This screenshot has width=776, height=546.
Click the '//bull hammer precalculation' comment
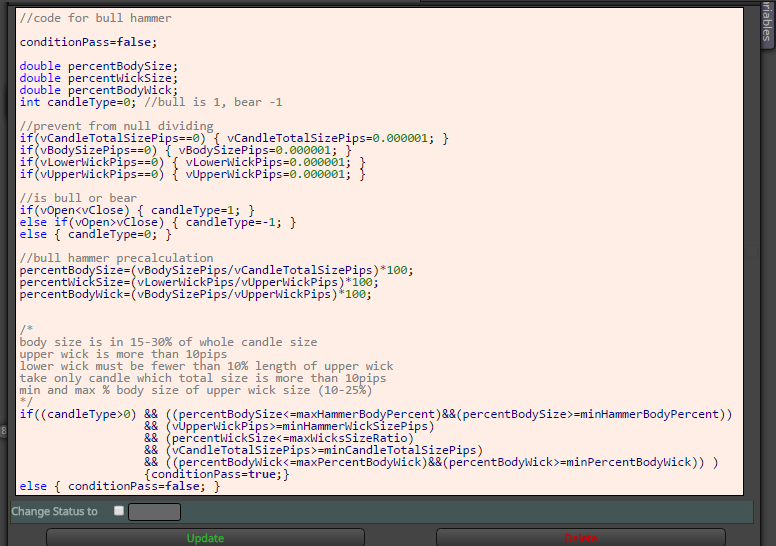coord(116,258)
